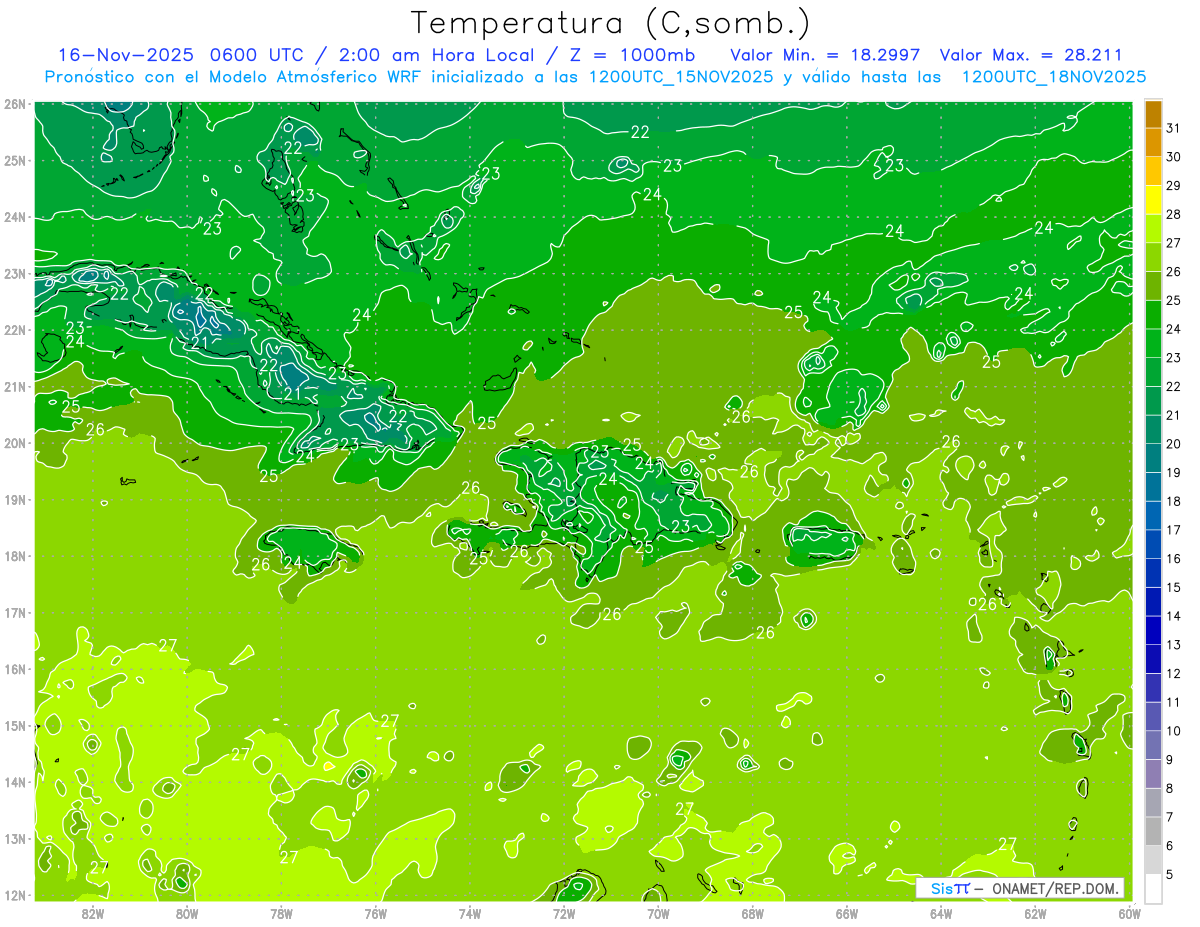
Task: Click the '14N' latitude axis label
Action: 15,782
